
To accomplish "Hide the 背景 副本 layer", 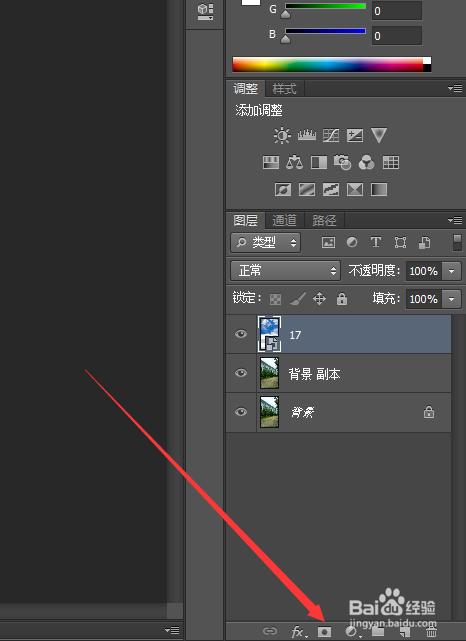I will point(241,373).
